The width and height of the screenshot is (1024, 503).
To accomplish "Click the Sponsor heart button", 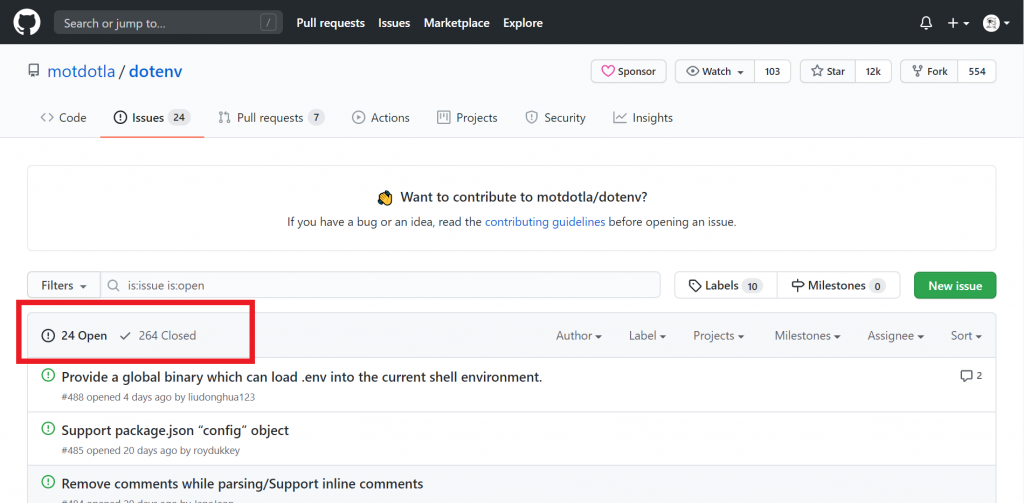I will [628, 72].
